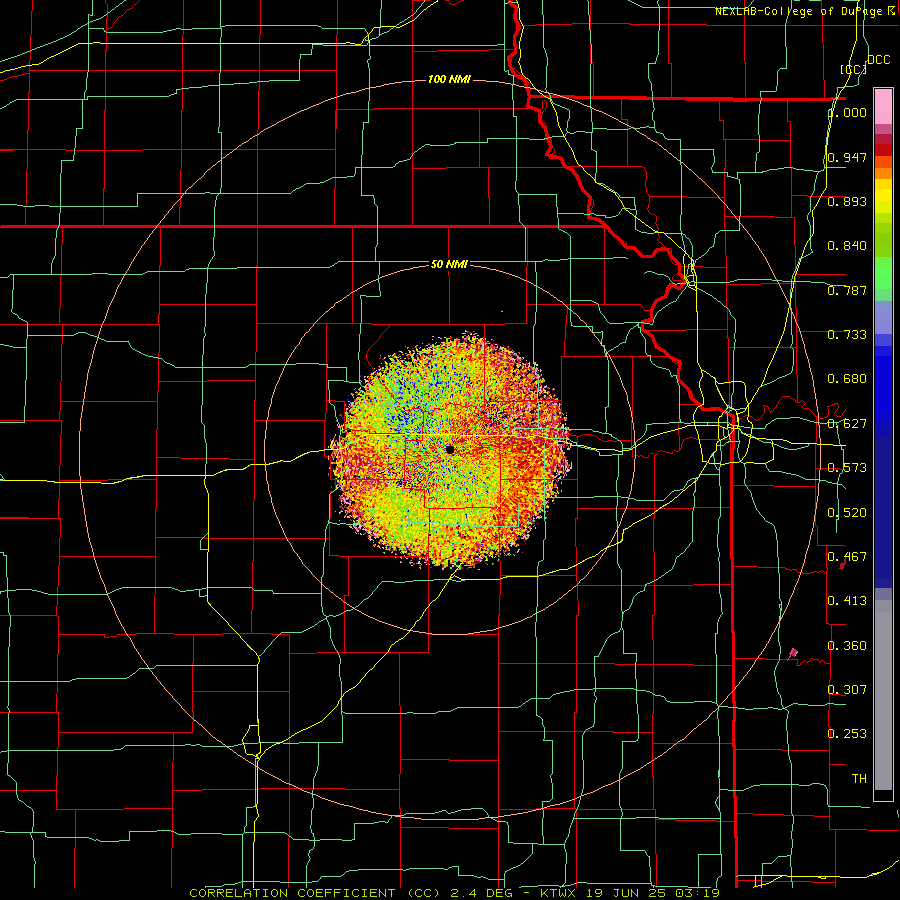Click the black radar site dot
The height and width of the screenshot is (900, 900).
pos(450,449)
